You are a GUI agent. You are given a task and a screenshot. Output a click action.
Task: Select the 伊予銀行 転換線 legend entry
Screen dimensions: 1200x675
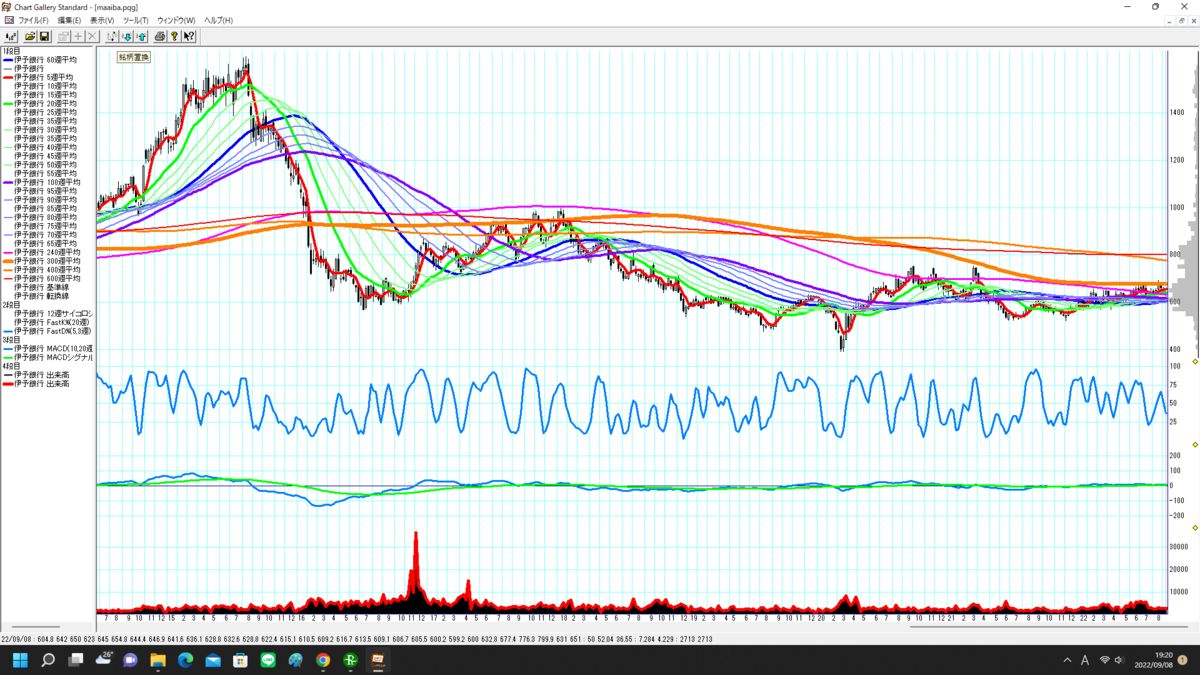pos(41,296)
